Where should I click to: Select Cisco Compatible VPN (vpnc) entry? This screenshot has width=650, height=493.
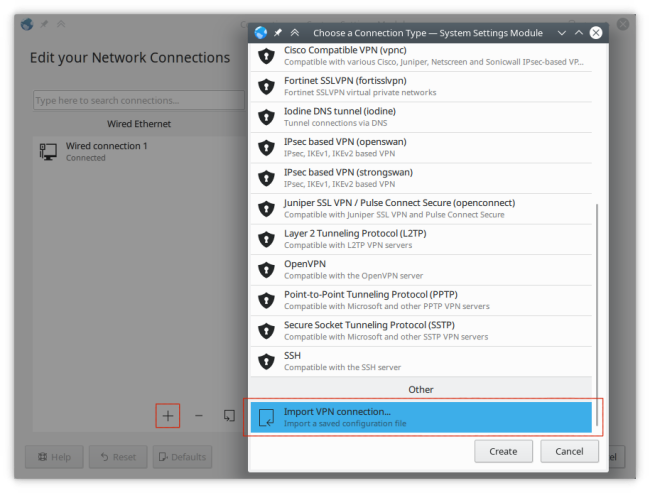click(x=421, y=56)
